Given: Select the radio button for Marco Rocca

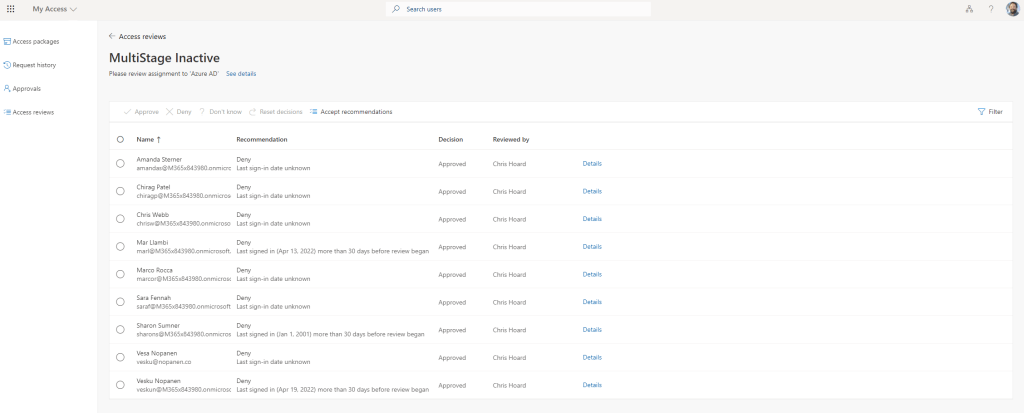Looking at the screenshot, I should 120,274.
